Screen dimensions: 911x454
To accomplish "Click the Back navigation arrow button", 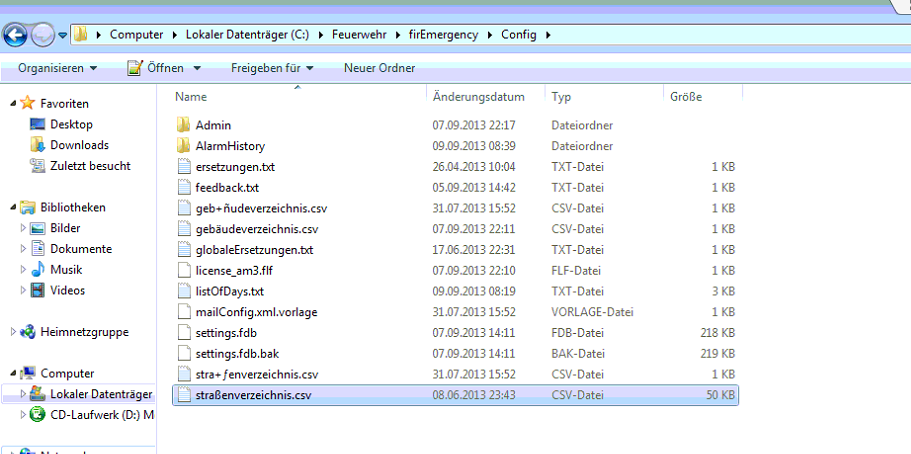I will [x=16, y=35].
